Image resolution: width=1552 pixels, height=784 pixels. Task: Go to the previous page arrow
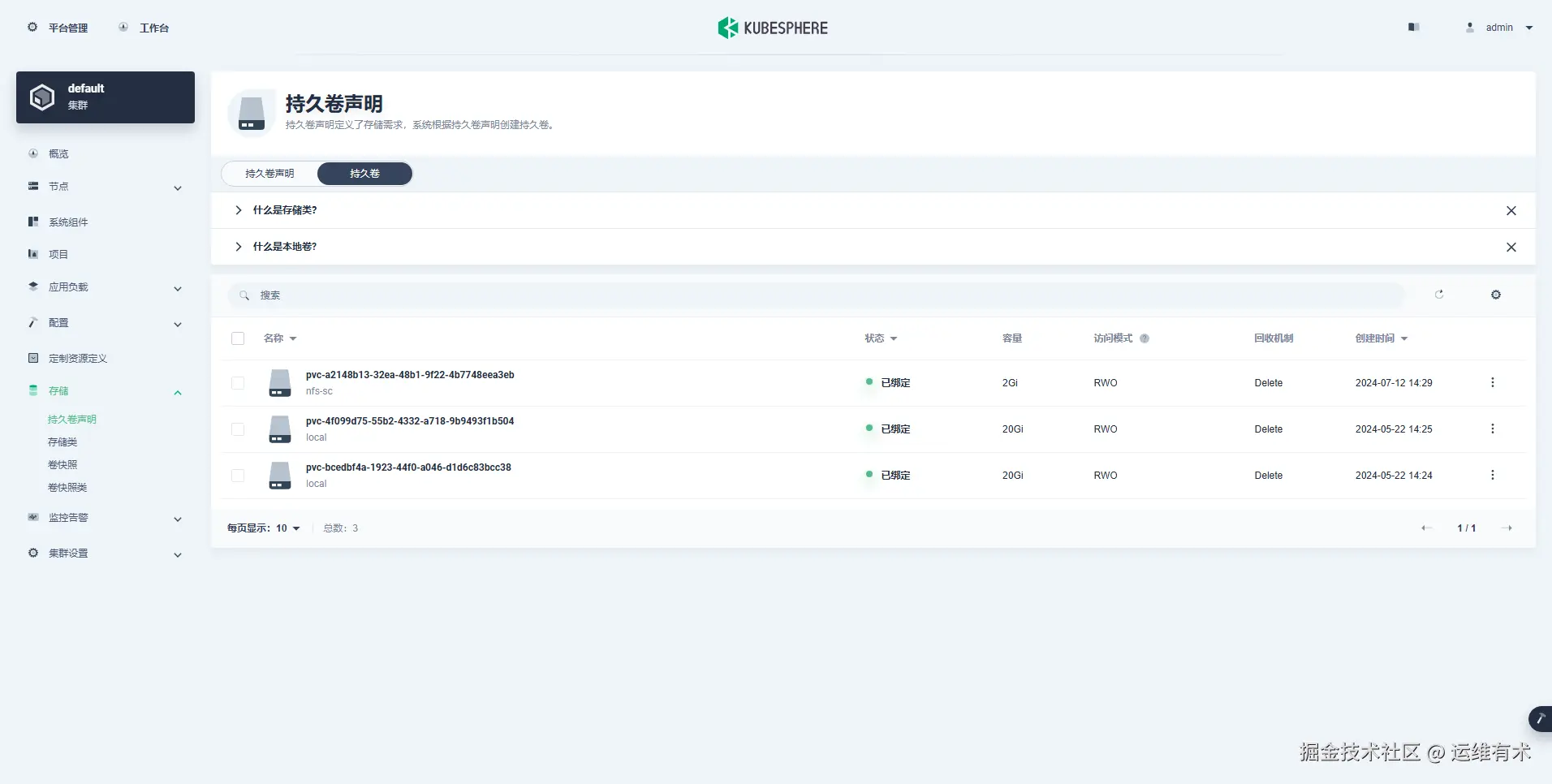point(1426,528)
